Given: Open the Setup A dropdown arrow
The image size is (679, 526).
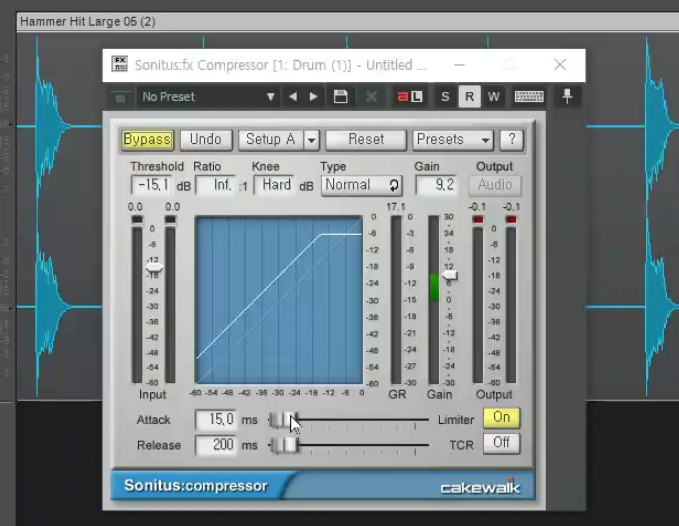Looking at the screenshot, I should 311,140.
